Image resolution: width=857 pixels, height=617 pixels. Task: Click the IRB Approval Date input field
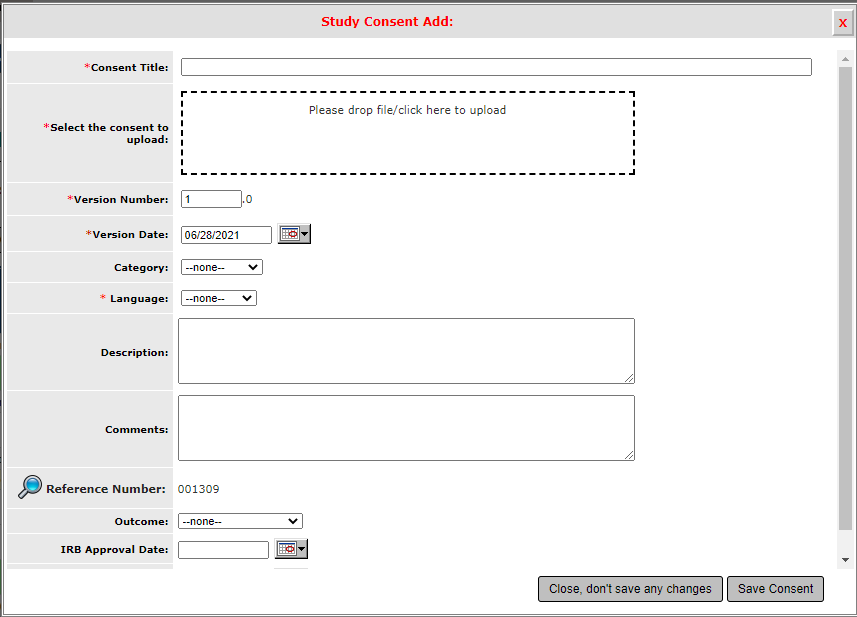pyautogui.click(x=224, y=550)
